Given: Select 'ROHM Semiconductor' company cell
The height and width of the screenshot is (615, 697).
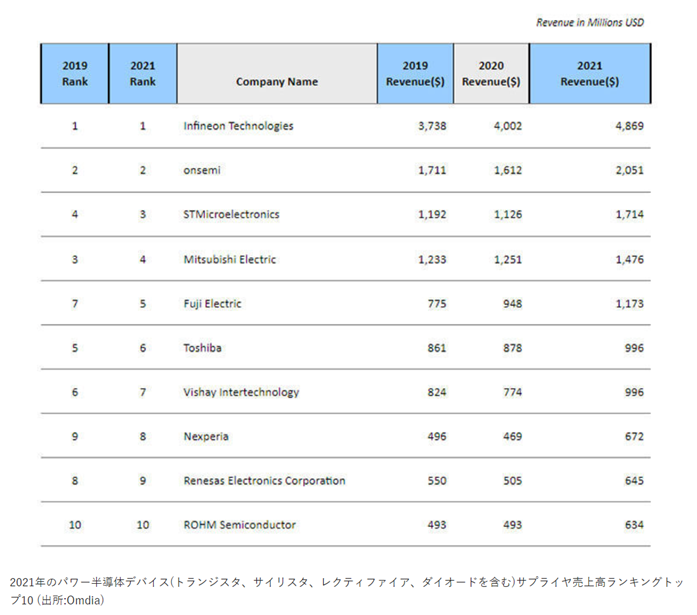Looking at the screenshot, I should (x=239, y=525).
